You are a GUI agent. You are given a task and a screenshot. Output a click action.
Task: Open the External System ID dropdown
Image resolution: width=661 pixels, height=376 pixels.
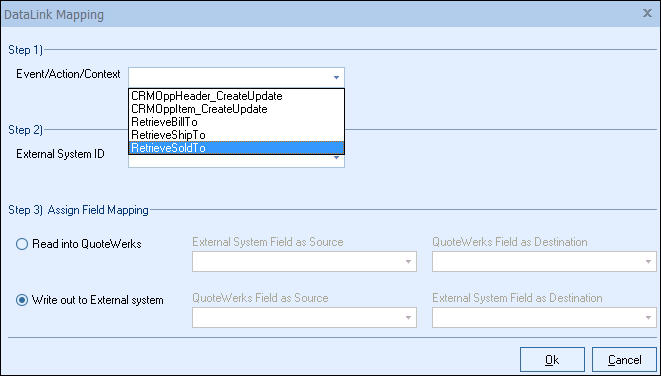click(336, 158)
